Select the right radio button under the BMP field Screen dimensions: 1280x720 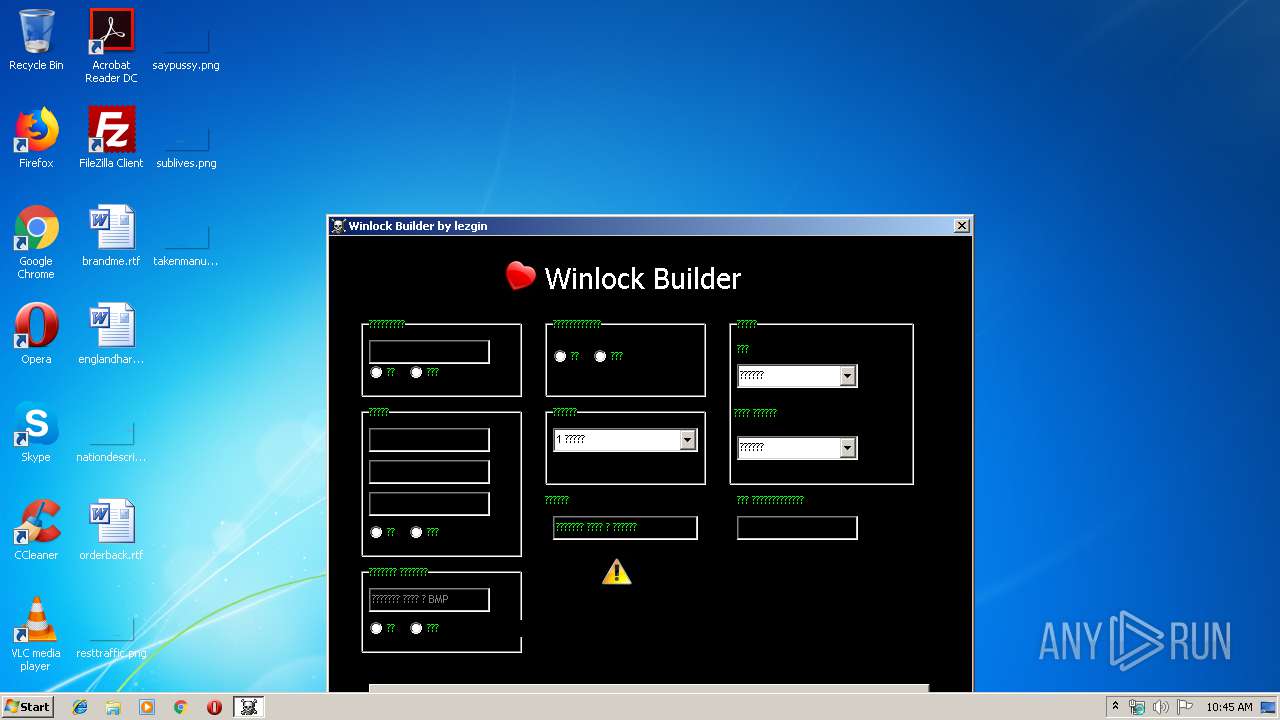tap(416, 628)
